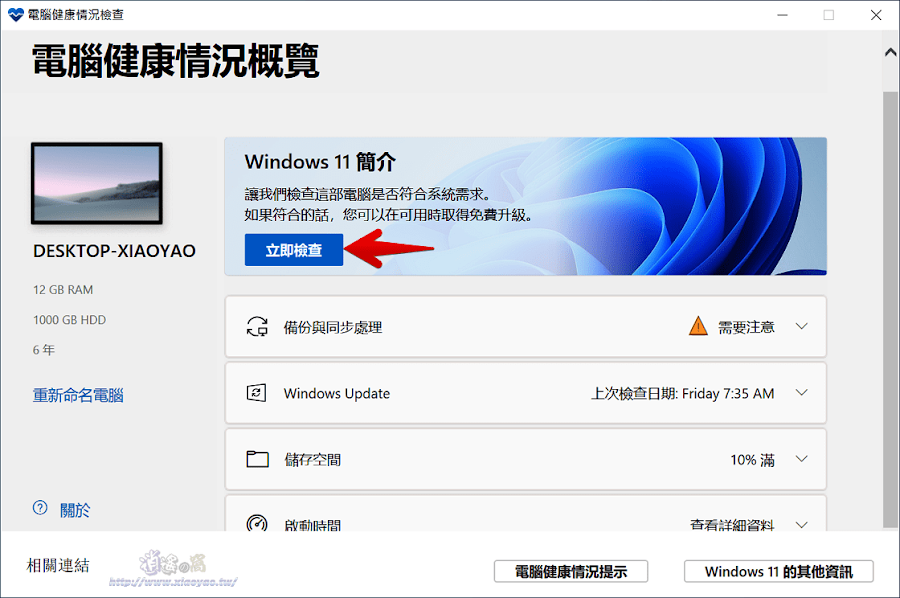Expand the 啟動時間 section chevron
This screenshot has height=598, width=900.
point(802,525)
